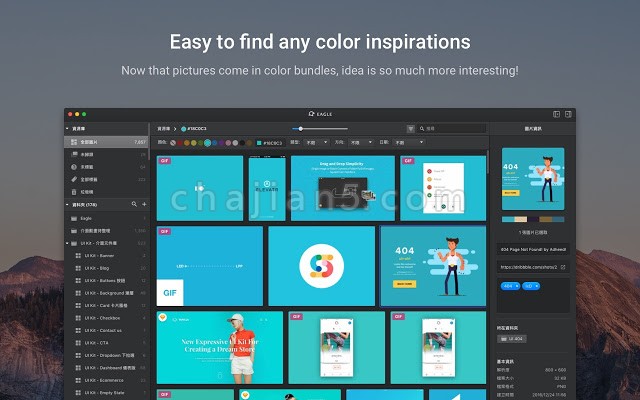Click the UI Kit - CTA grid icon
Image resolution: width=640 pixels, height=400 pixels.
pyautogui.click(x=78, y=343)
